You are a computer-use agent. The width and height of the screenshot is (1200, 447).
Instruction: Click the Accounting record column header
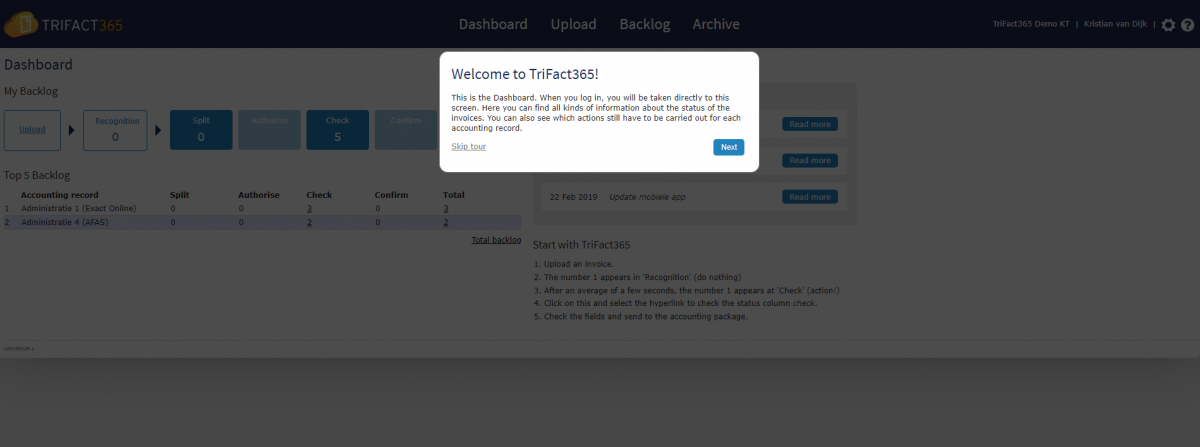(60, 195)
